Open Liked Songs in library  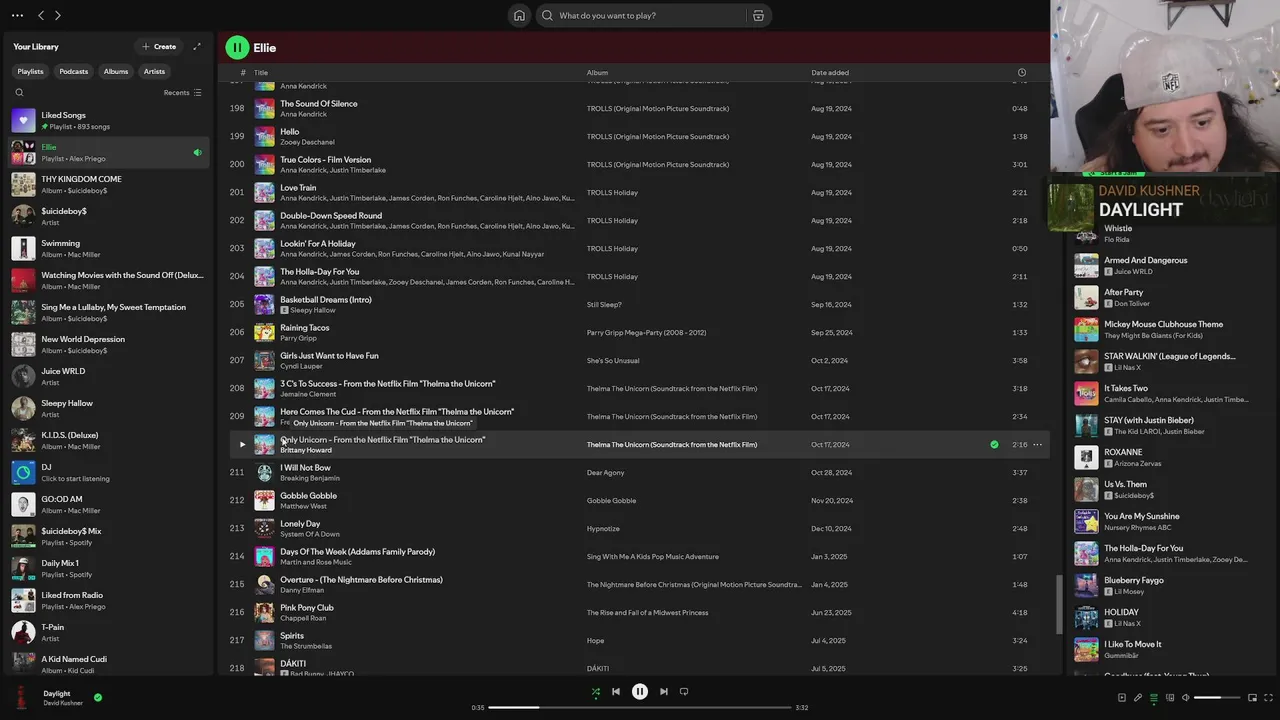pyautogui.click(x=108, y=120)
